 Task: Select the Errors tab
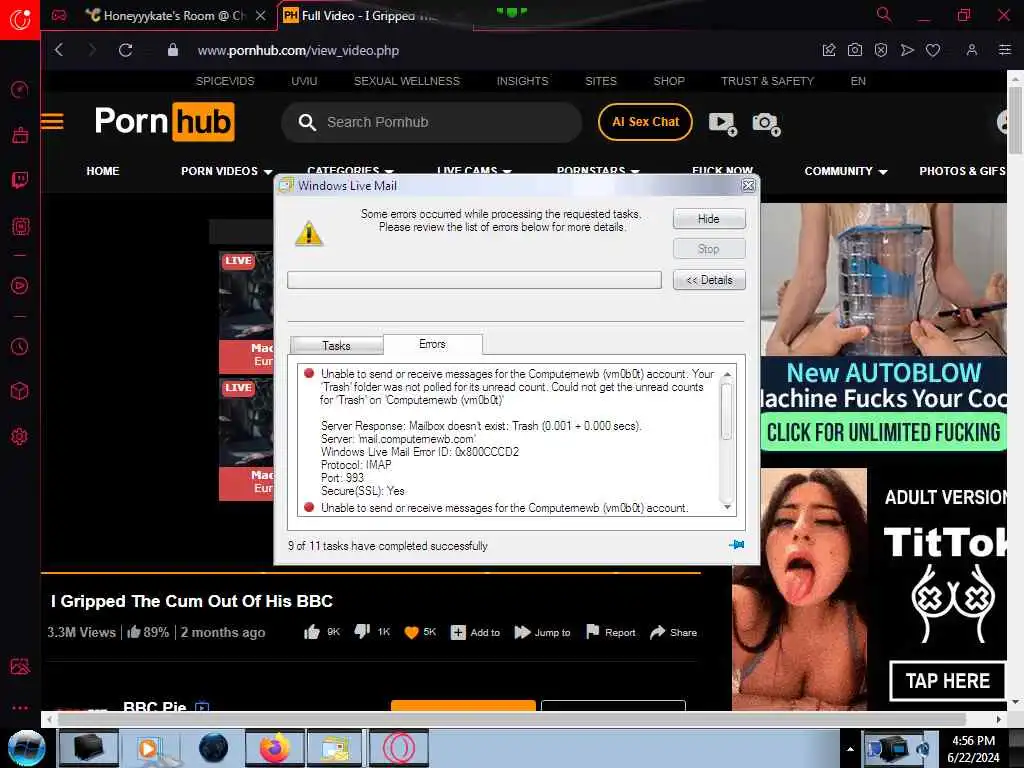pyautogui.click(x=432, y=344)
